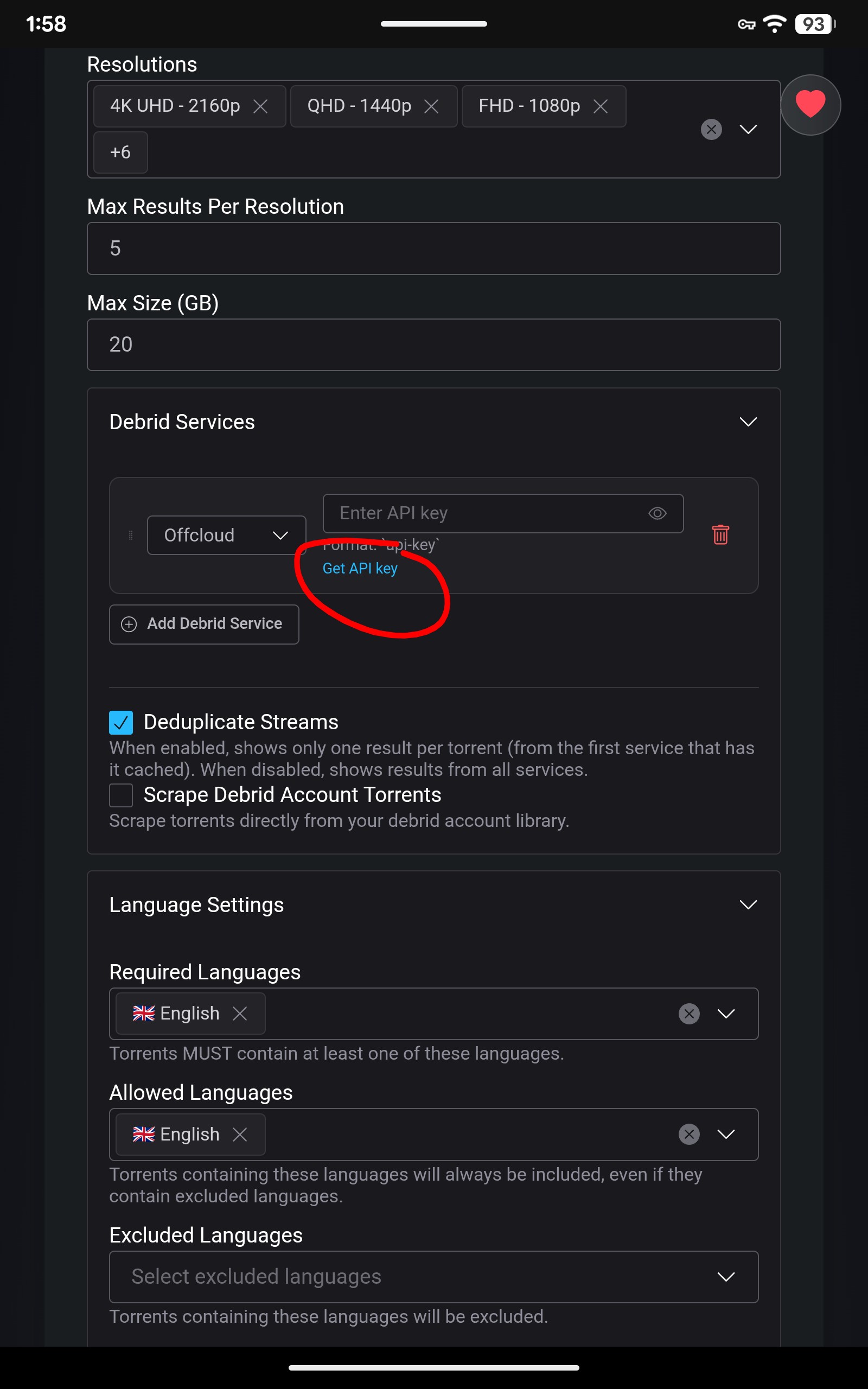Uncheck Deduplicate Streams checkbox
The width and height of the screenshot is (868, 1389).
[x=121, y=722]
